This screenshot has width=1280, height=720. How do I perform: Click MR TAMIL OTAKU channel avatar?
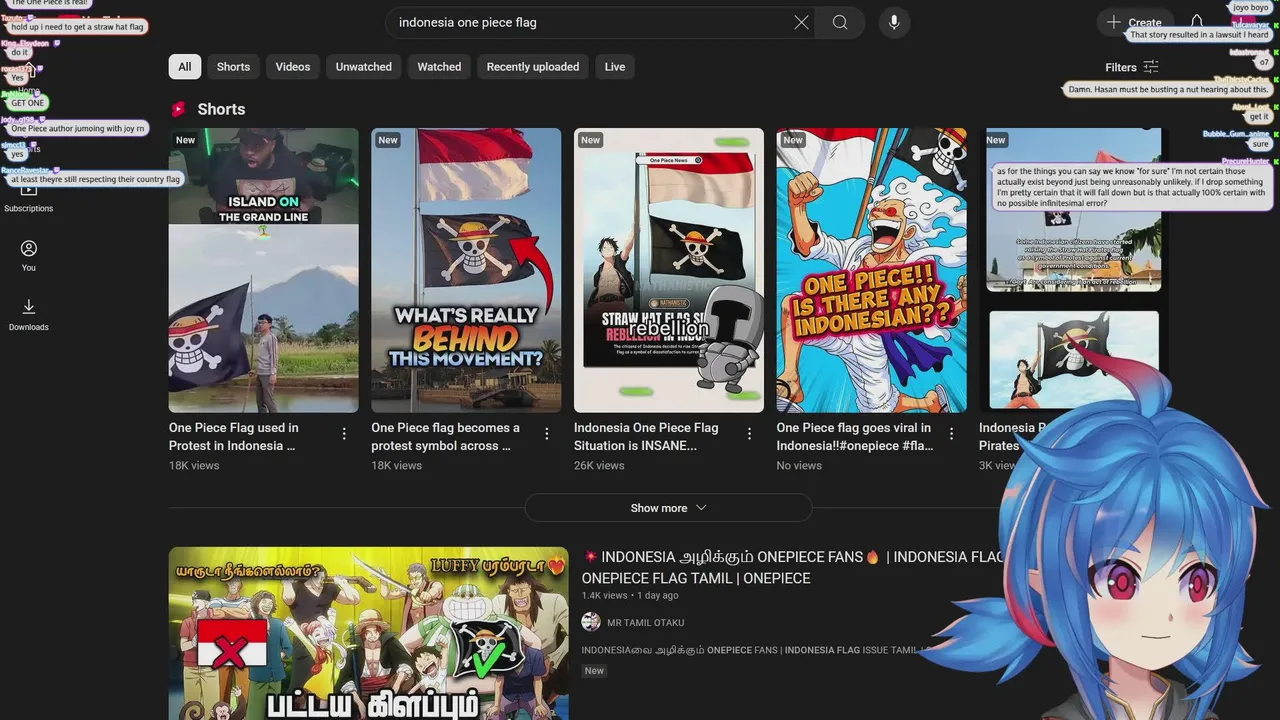pyautogui.click(x=591, y=622)
